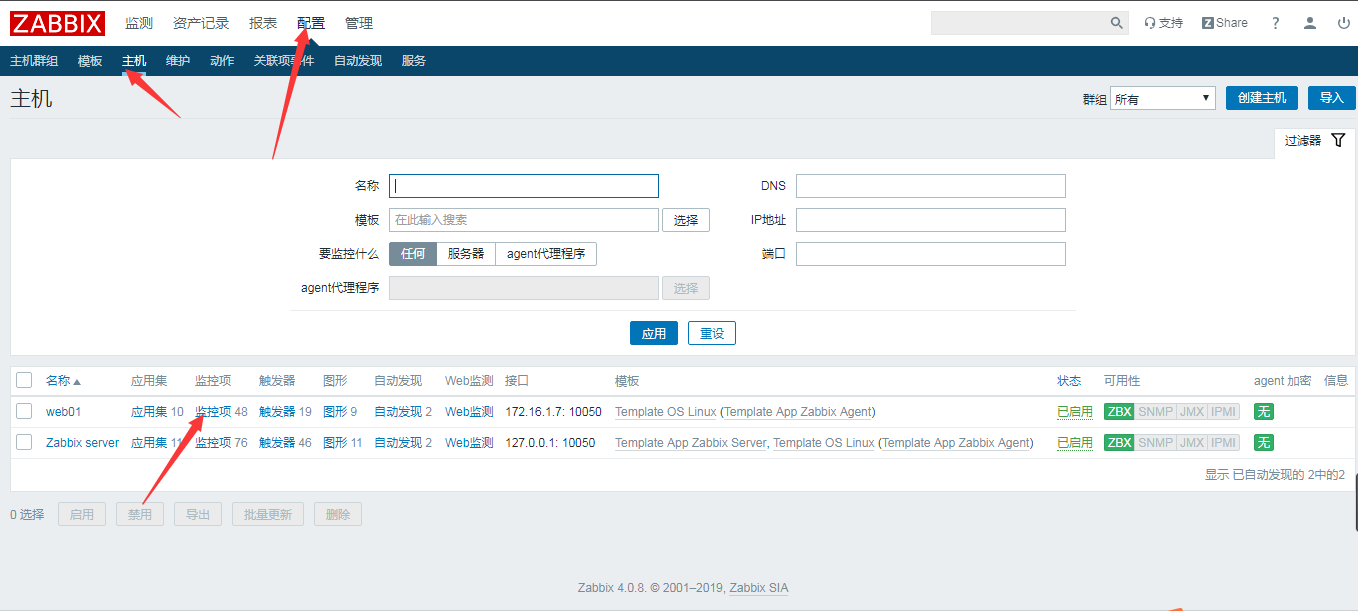
Task: Click web01 ZBX availability badge
Action: (x=1119, y=412)
